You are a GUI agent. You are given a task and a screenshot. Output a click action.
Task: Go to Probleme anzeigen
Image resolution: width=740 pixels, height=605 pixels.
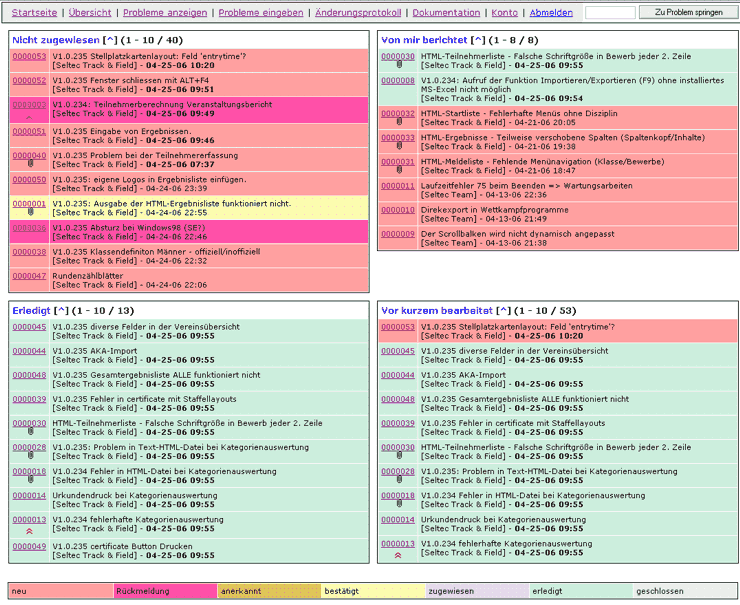(x=165, y=13)
